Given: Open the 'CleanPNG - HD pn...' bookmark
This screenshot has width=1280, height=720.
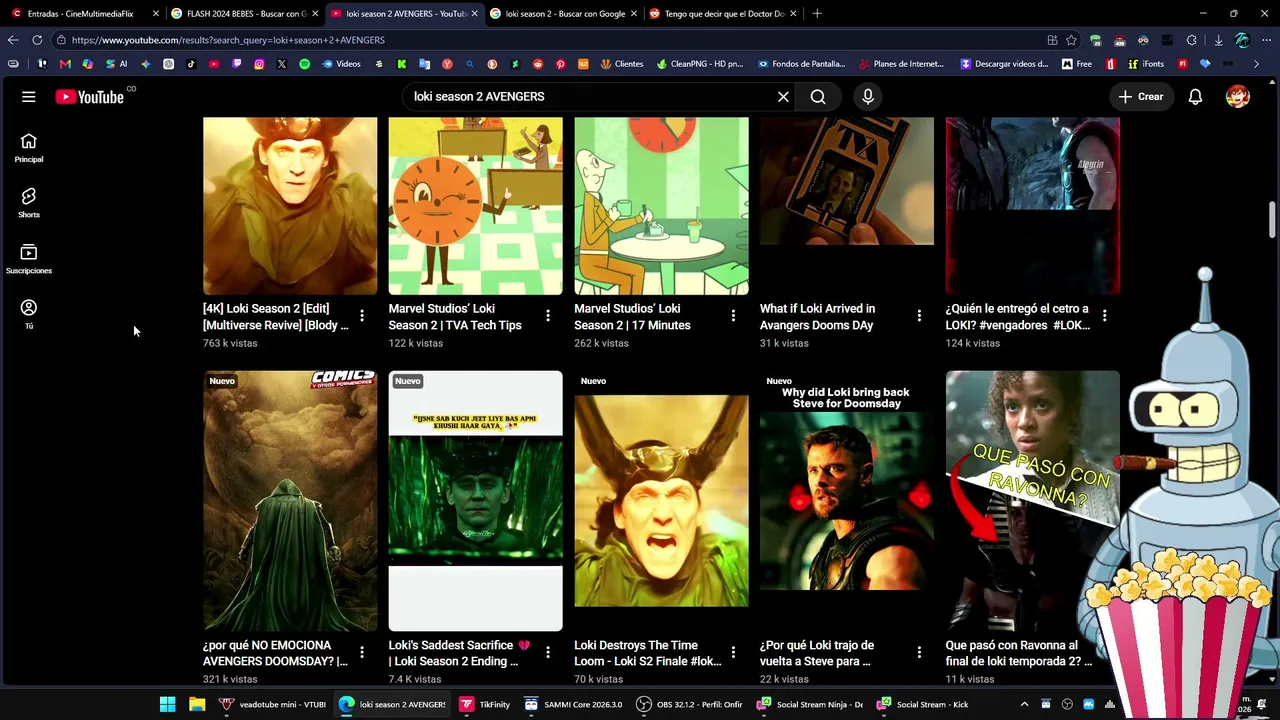Looking at the screenshot, I should click(700, 64).
